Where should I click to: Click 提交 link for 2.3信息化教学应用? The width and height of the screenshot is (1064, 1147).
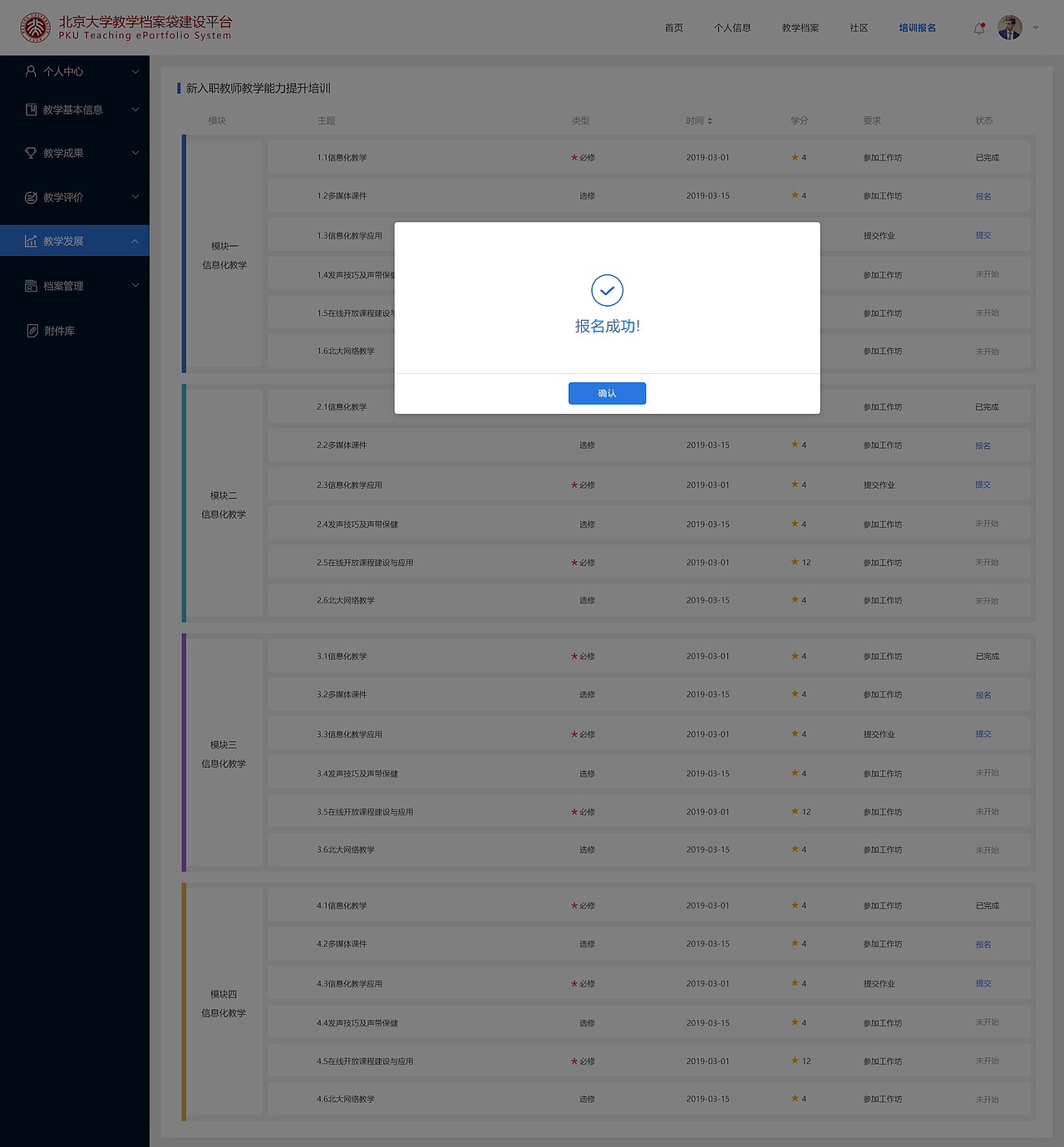983,485
